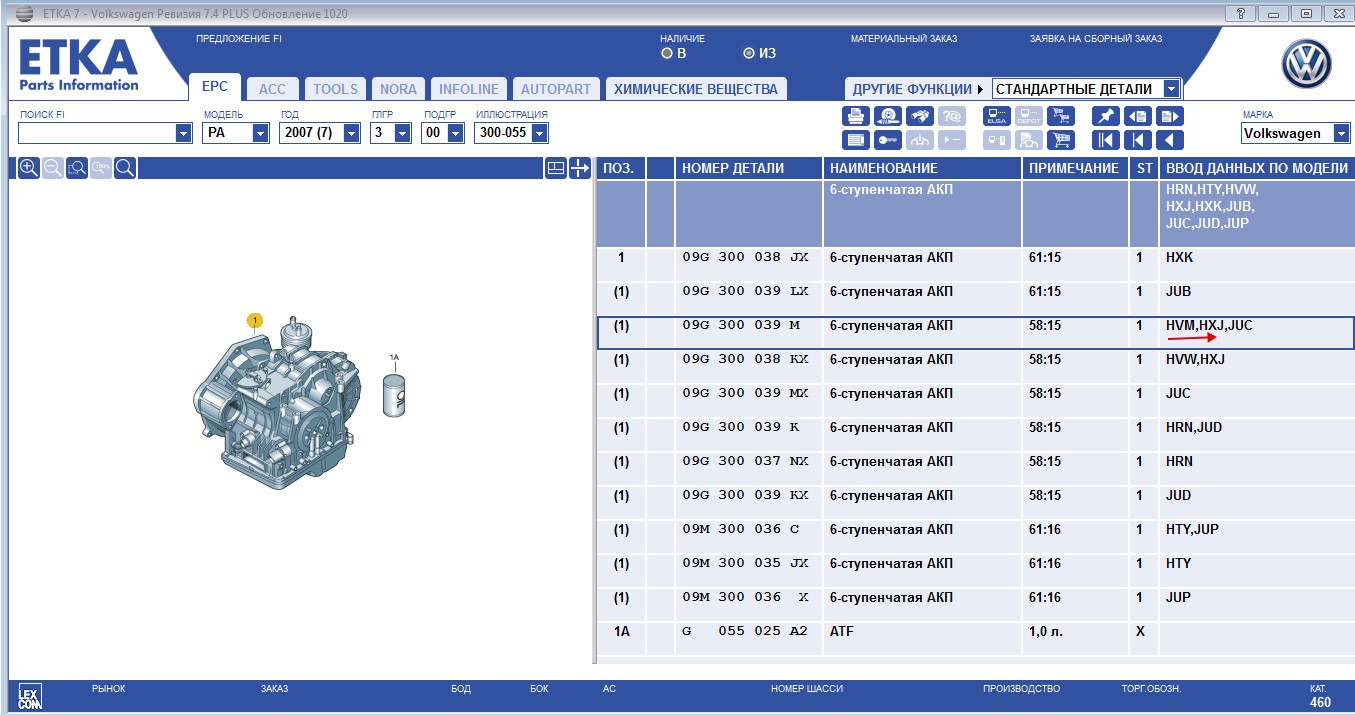The height and width of the screenshot is (715, 1355).
Task: Toggle the split layout view icon
Action: pyautogui.click(x=555, y=168)
